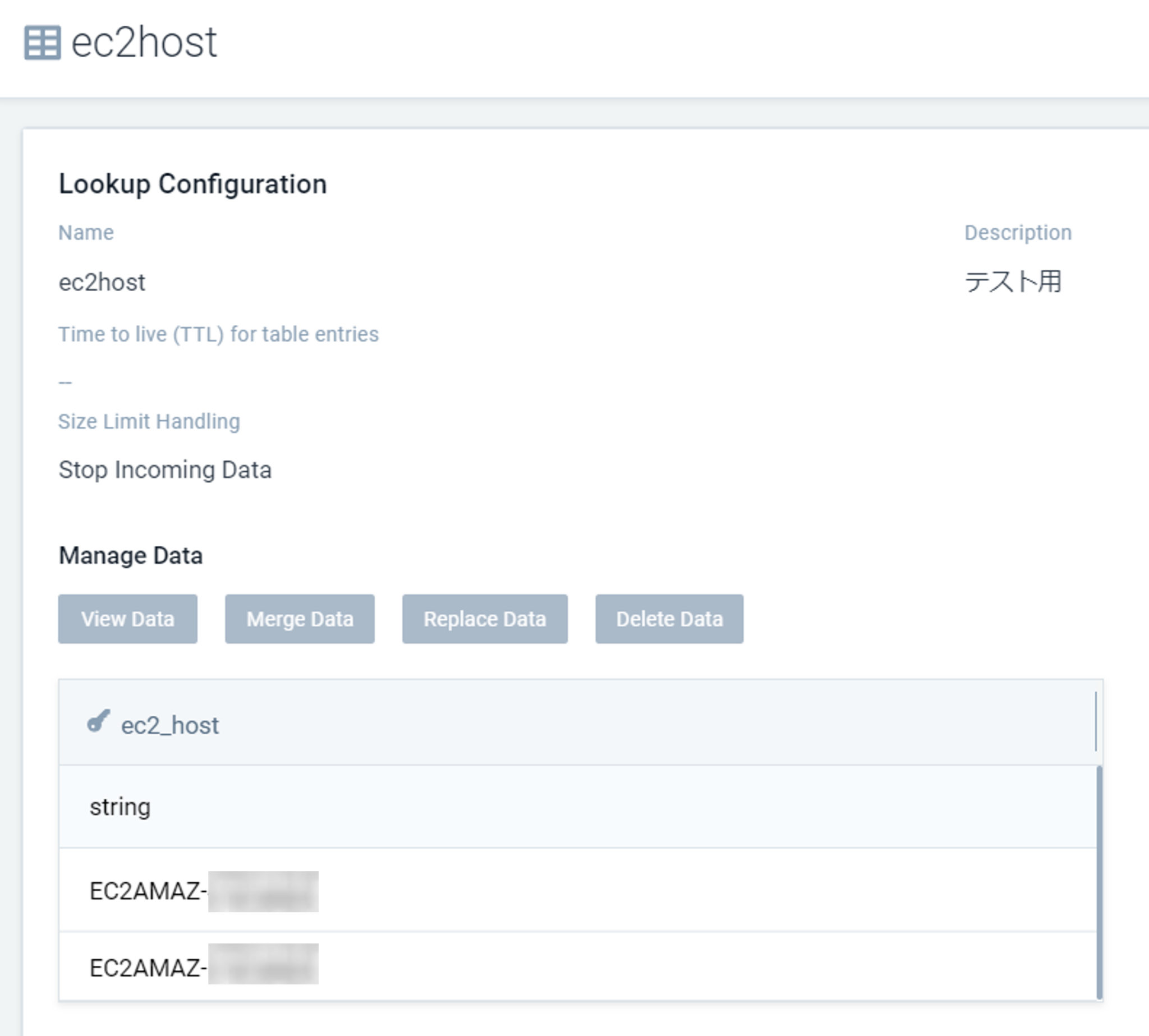The width and height of the screenshot is (1149, 1036).
Task: Click Delete Data
Action: coord(669,619)
